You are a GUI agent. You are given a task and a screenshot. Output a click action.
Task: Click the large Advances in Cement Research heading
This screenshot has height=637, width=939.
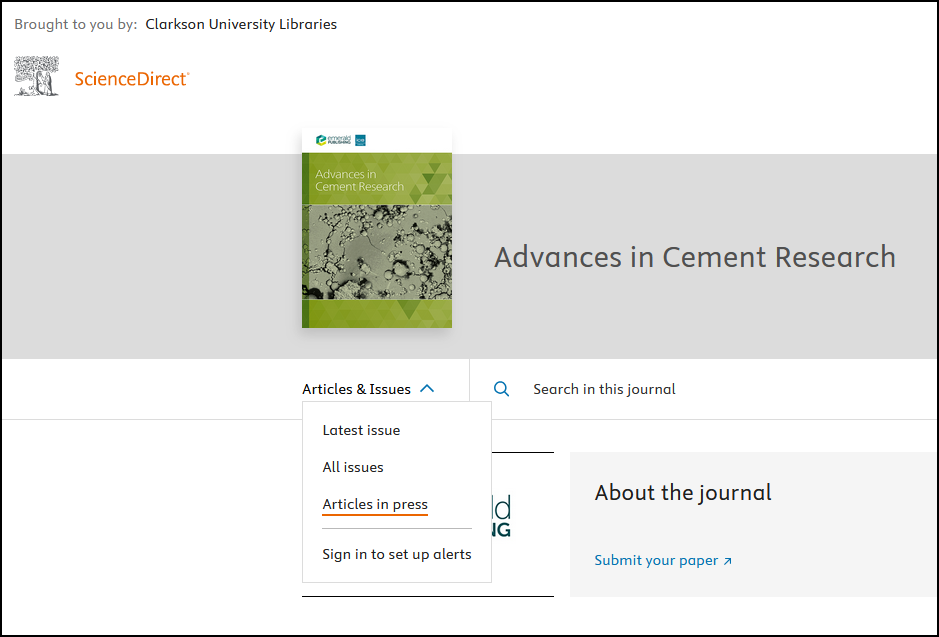(694, 257)
